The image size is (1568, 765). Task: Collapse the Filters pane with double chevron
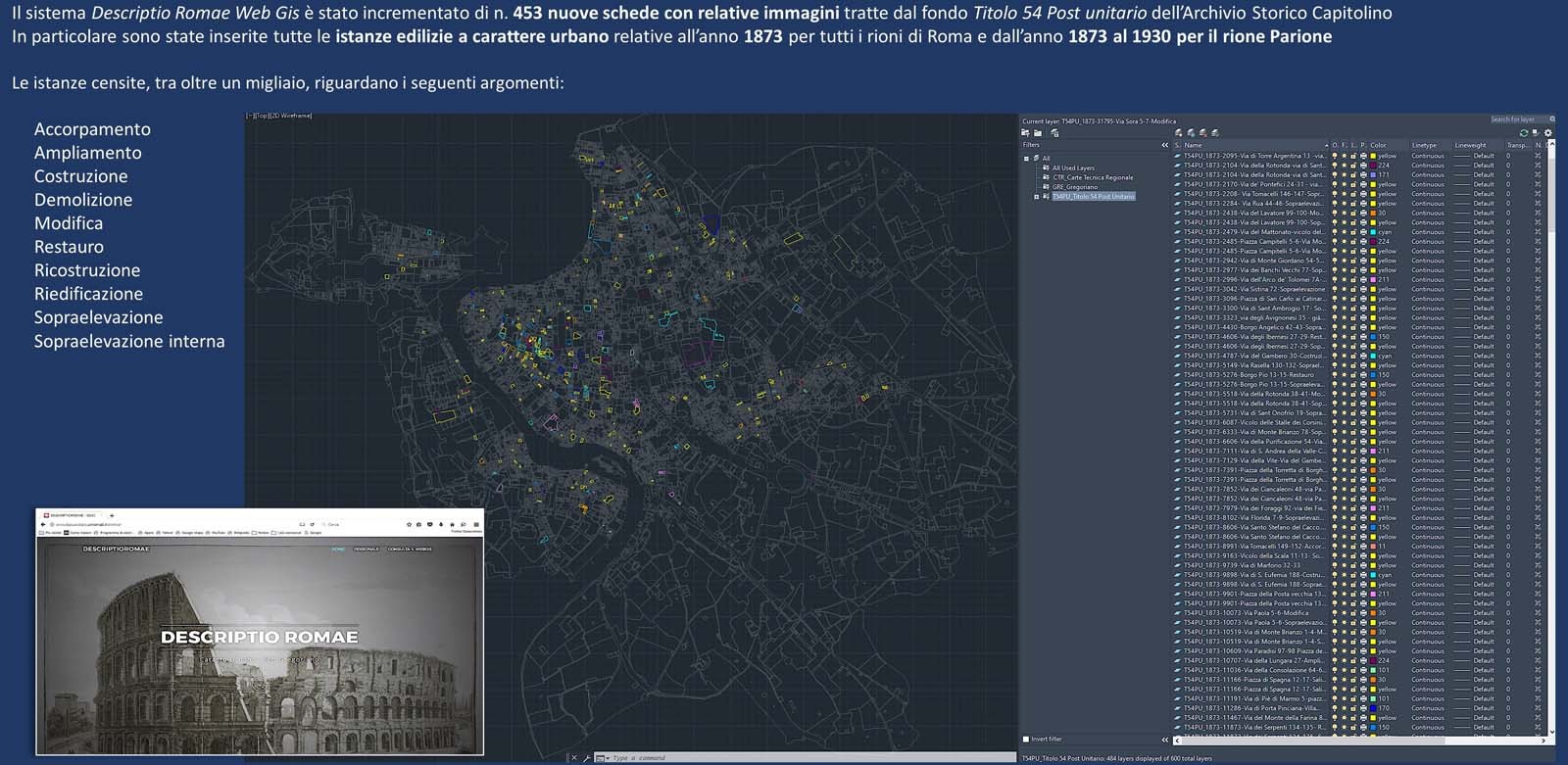(1165, 145)
